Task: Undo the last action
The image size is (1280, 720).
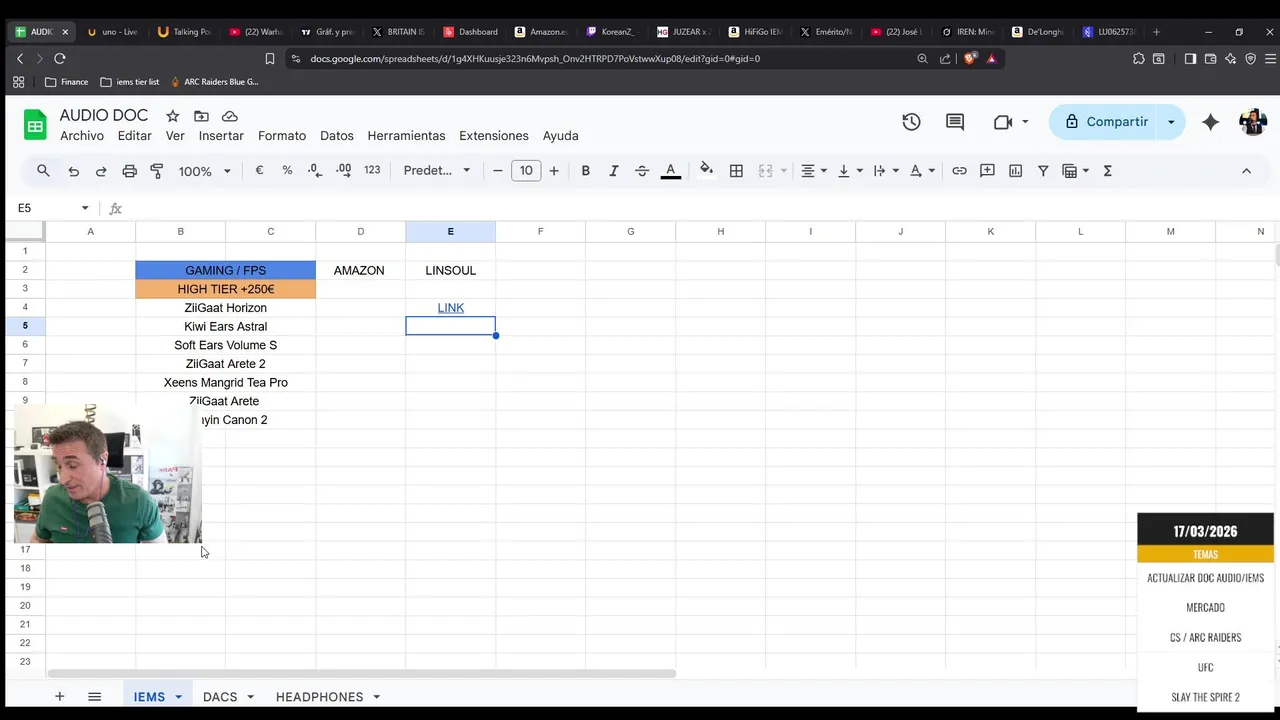Action: click(73, 171)
